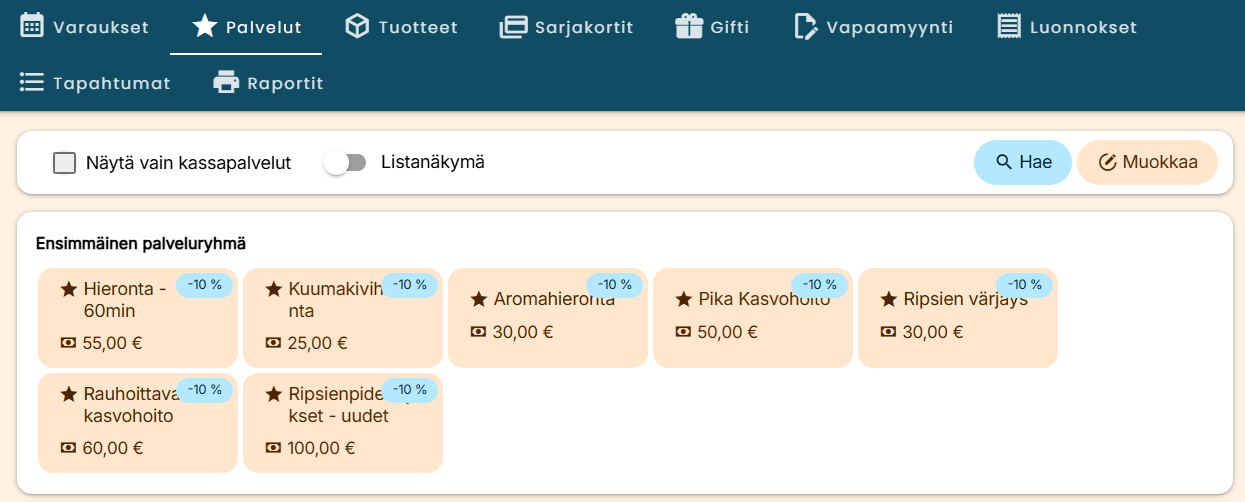Image resolution: width=1245 pixels, height=502 pixels.
Task: Check the Näytä vain kassapalvelut checkbox
Action: coord(65,163)
